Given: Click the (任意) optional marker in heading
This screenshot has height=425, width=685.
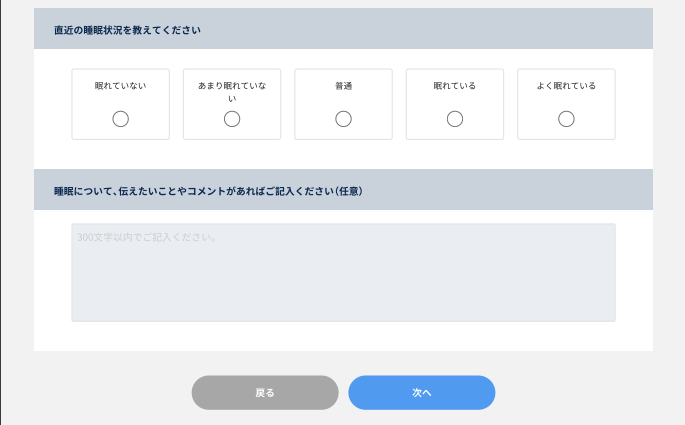Looking at the screenshot, I should (x=348, y=190).
